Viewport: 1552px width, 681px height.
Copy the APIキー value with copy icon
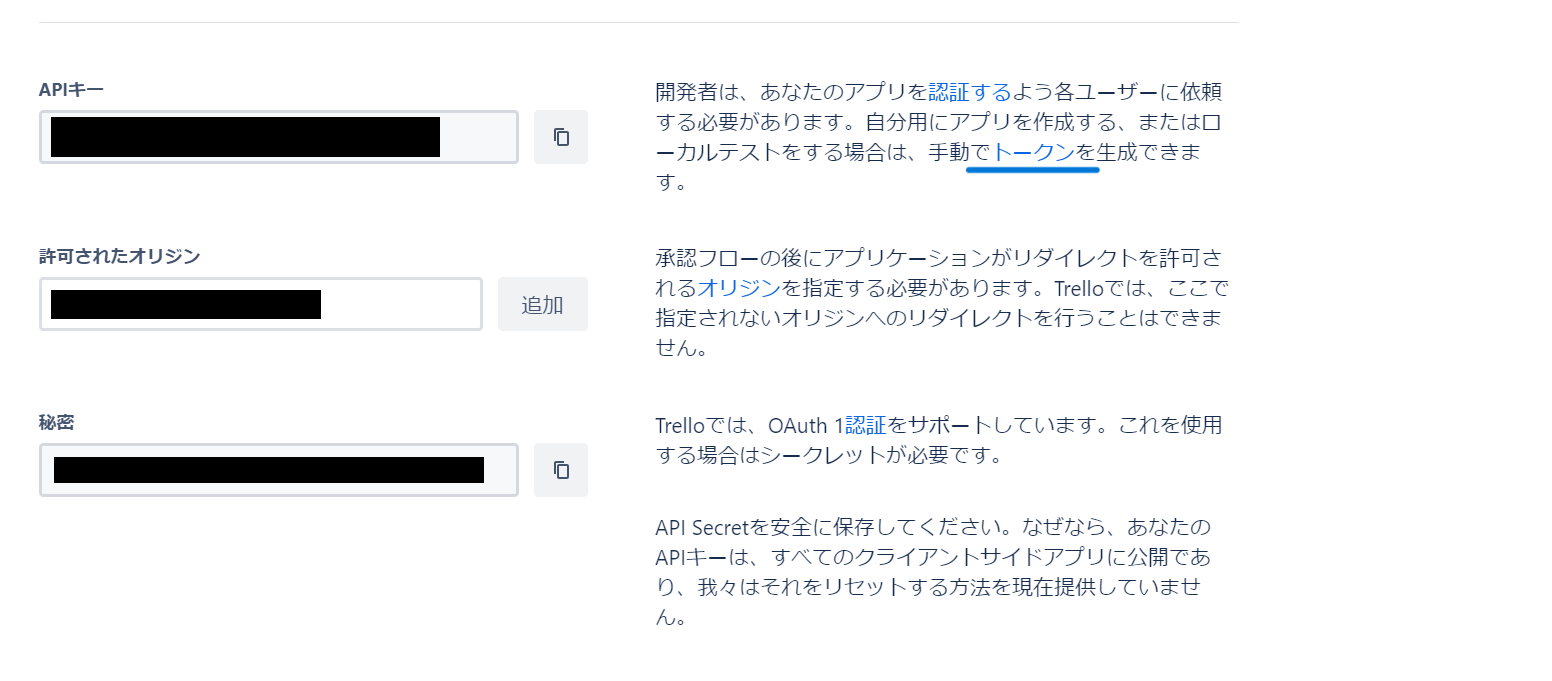561,137
